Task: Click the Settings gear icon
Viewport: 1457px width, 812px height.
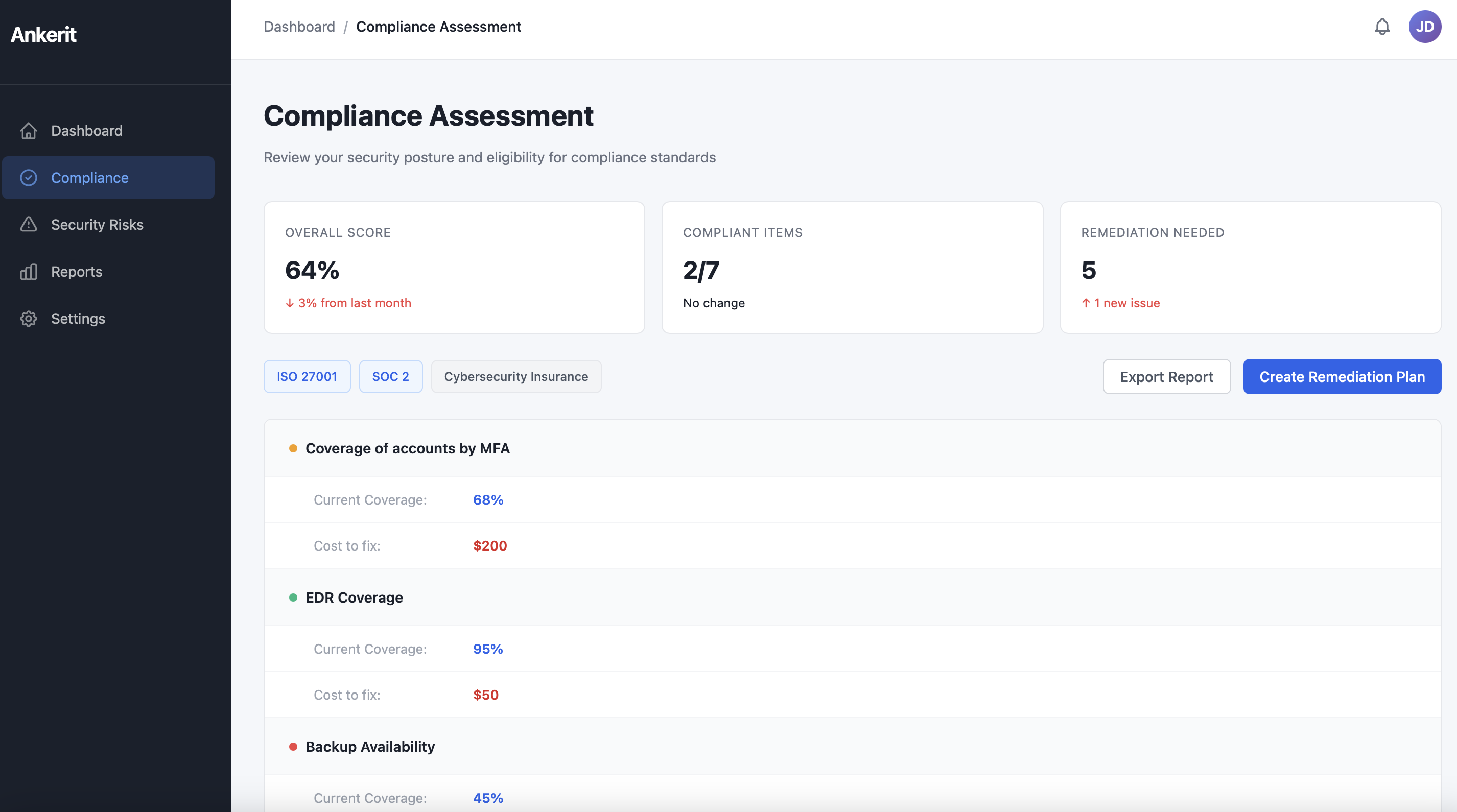Action: point(28,318)
